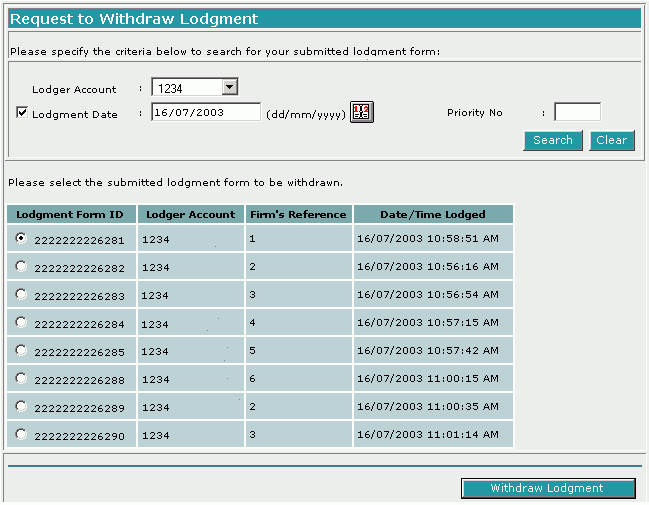Click the Lodger Account column header
This screenshot has height=505, width=649.
[x=189, y=214]
